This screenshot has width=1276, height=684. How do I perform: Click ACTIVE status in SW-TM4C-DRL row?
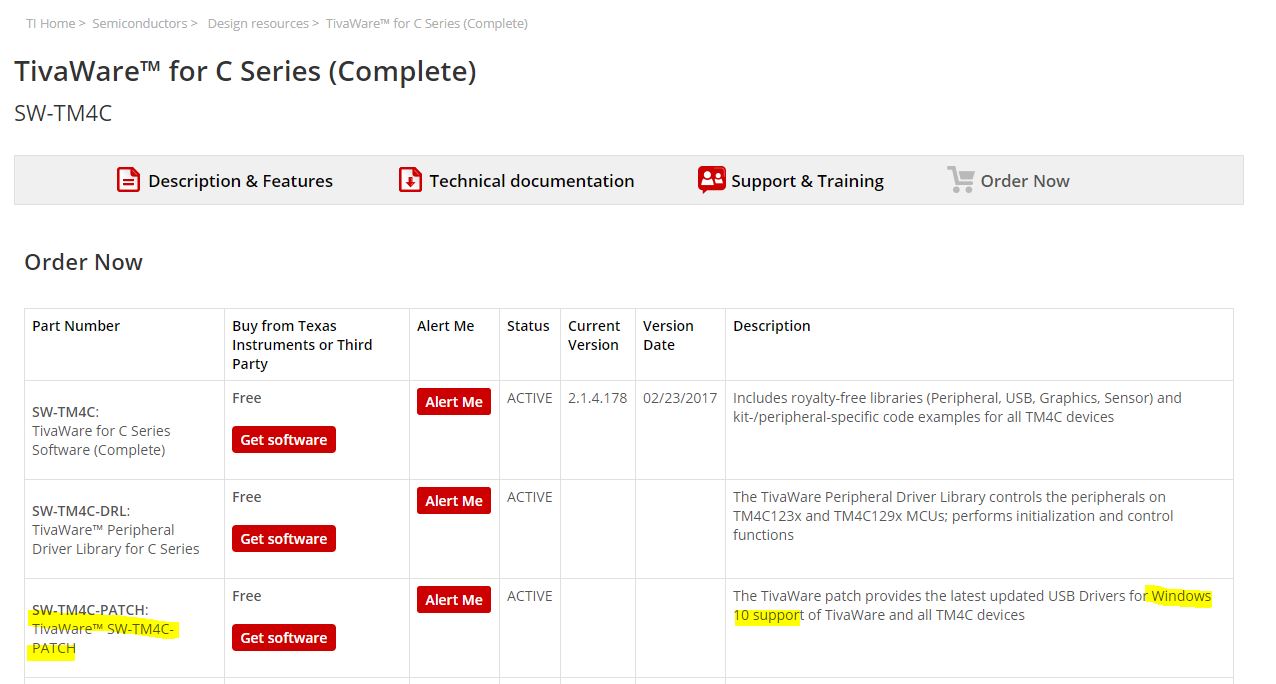click(530, 497)
